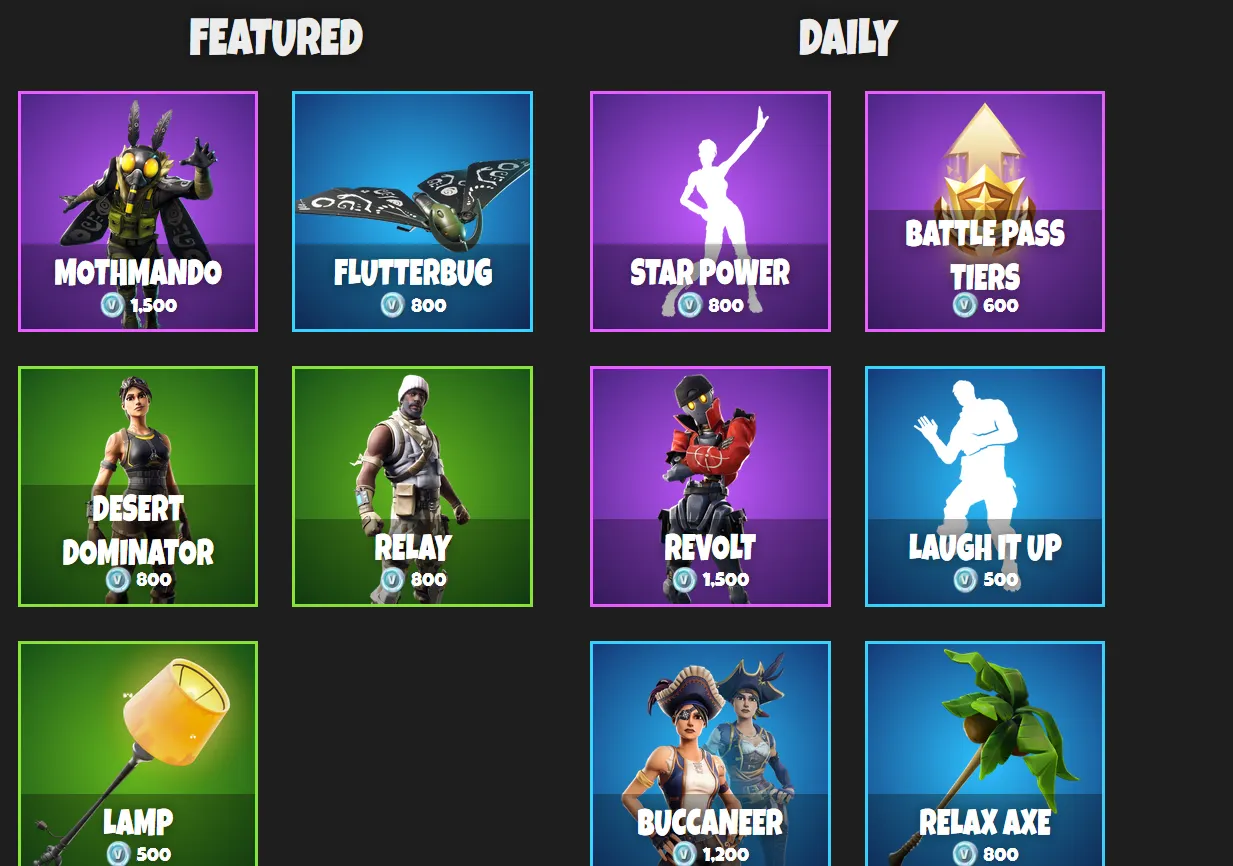Click the V-Bucks coin next to Laugh It Up's 500
1233x866 pixels.
tap(965, 579)
